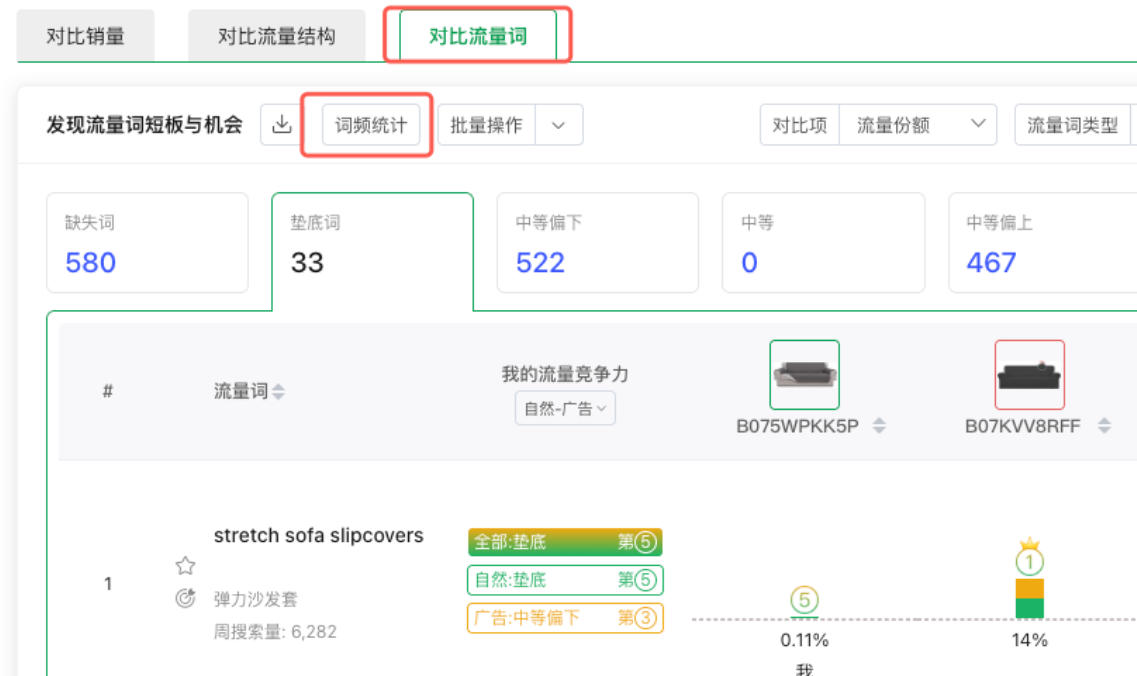1137x676 pixels.
Task: Click the rank 5 circle marker
Action: click(x=804, y=601)
